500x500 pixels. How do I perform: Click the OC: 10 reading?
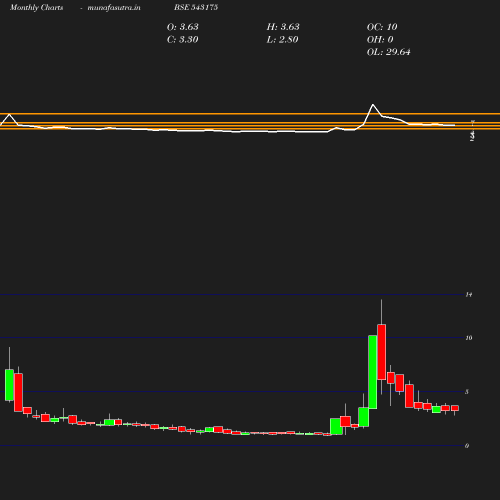(x=382, y=27)
